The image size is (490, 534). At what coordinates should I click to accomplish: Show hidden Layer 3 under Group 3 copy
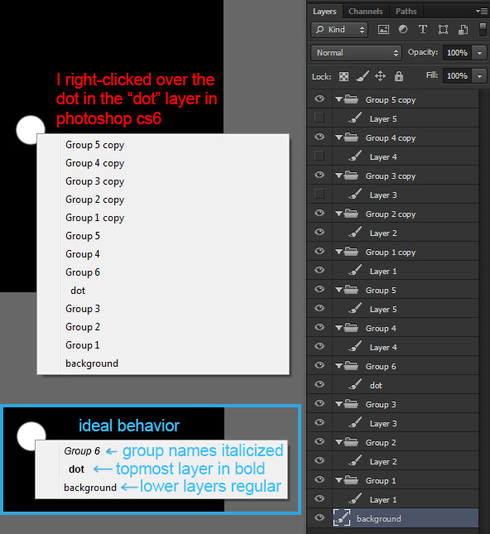(x=319, y=194)
